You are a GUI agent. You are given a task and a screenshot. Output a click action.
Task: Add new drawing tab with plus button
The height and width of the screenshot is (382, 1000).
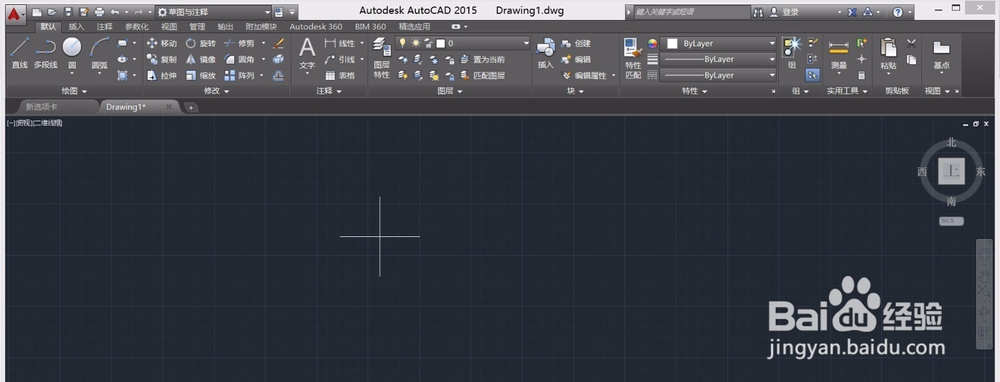pos(191,107)
